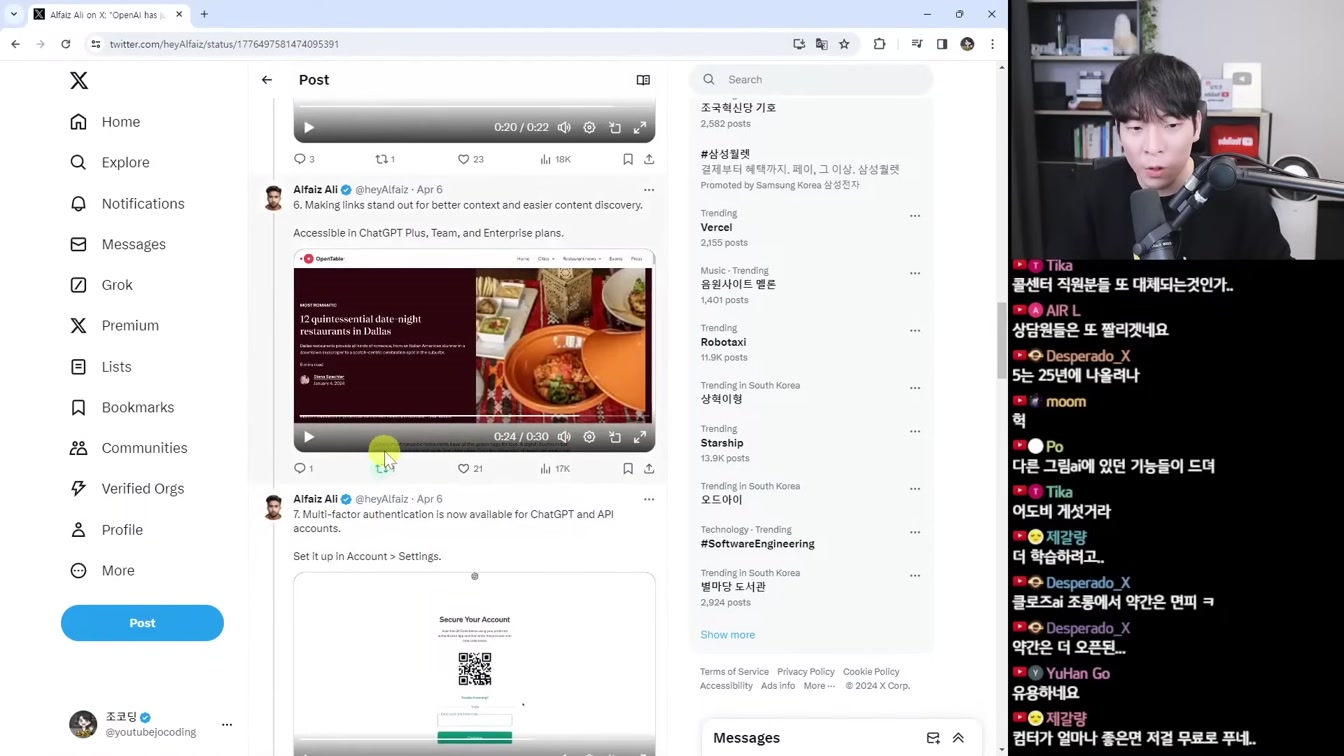Play the OpenTable video at 0:24
This screenshot has height=756, width=1344.
[309, 437]
